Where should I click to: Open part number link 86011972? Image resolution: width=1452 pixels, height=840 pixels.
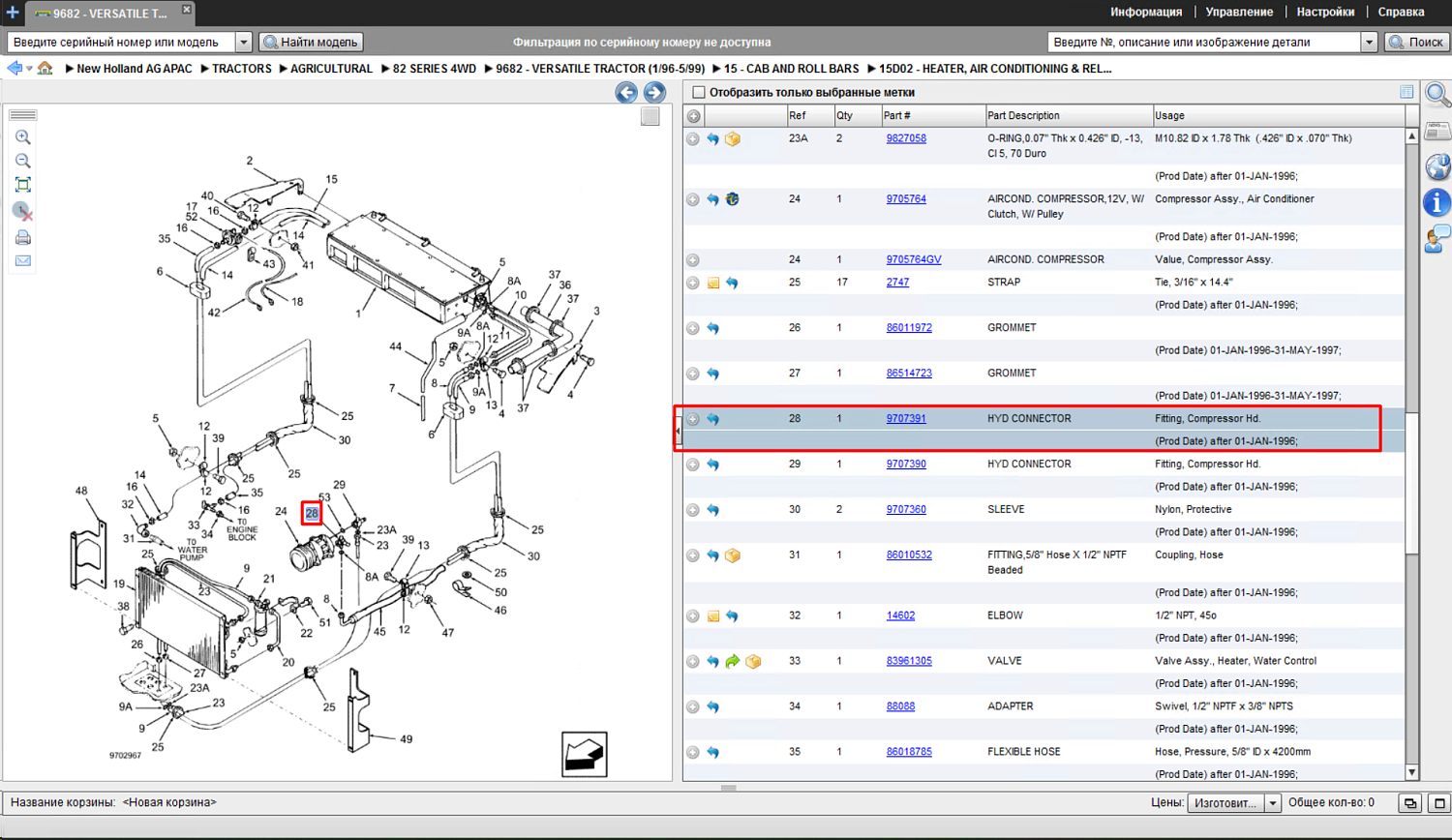[x=909, y=328]
